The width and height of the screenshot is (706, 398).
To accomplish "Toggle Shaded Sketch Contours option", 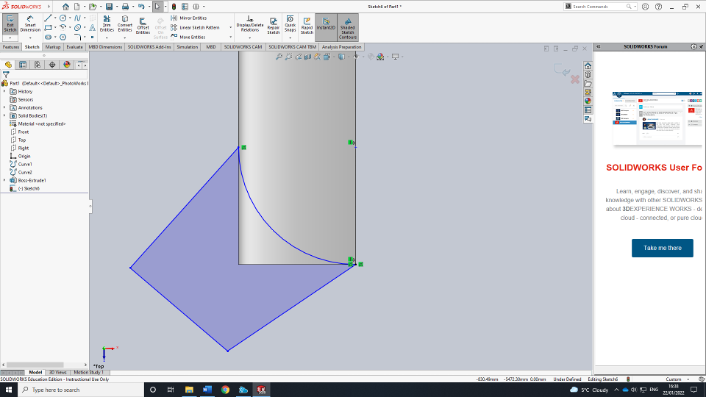I will click(348, 27).
